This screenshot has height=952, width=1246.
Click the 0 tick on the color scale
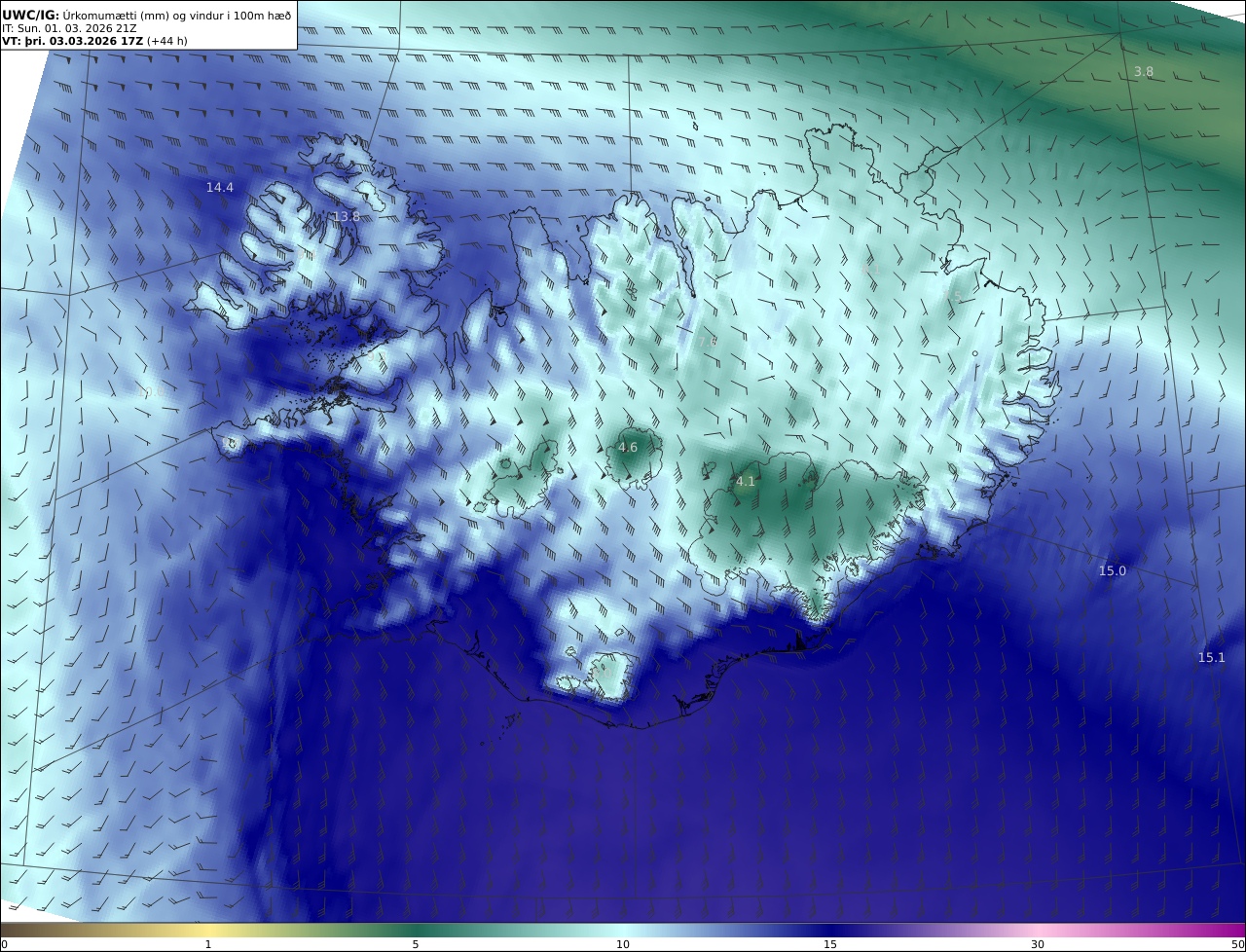[4, 944]
